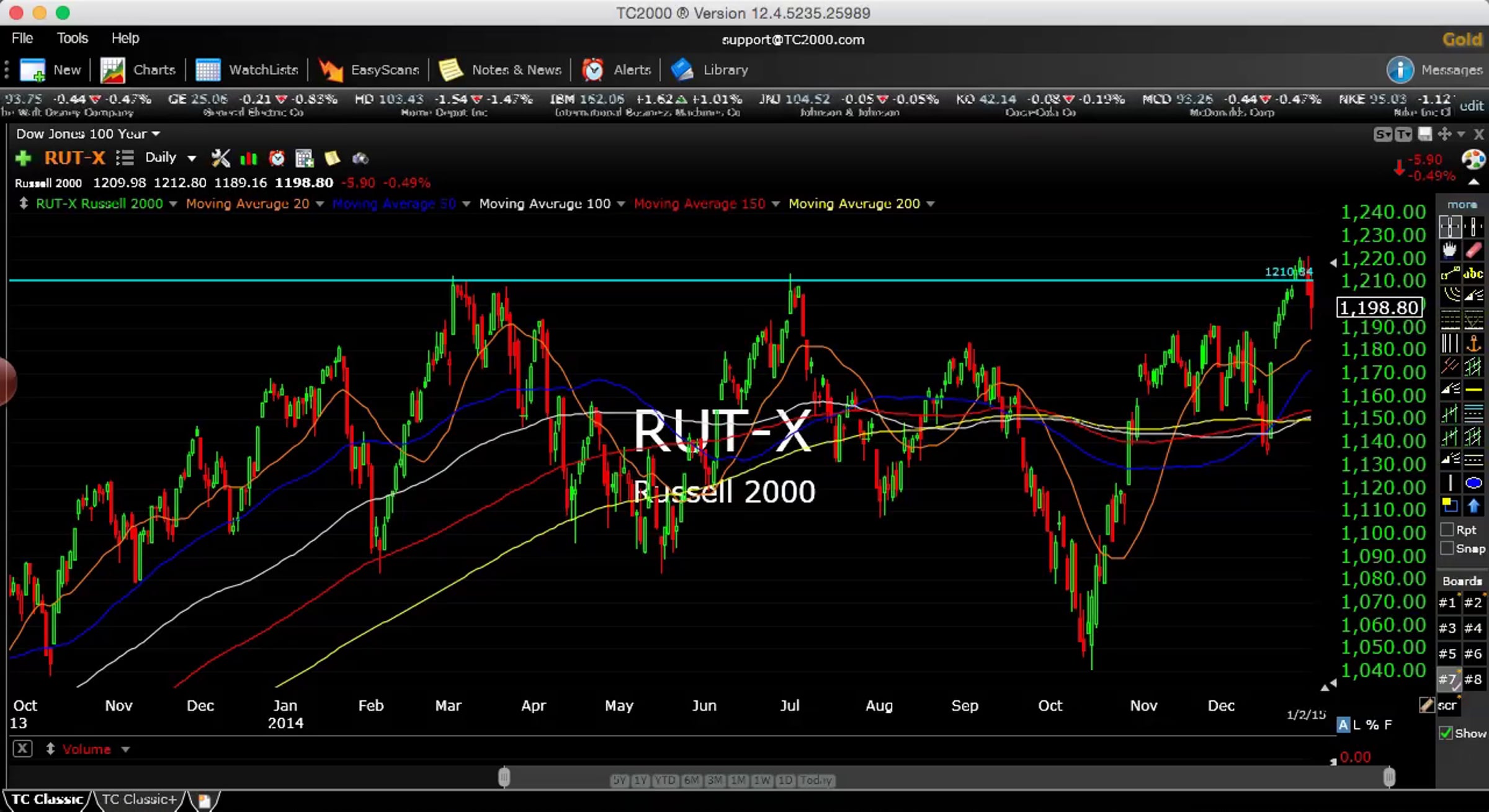The height and width of the screenshot is (812, 1489).
Task: Click the alarm clock icon in chart toolbar
Action: 277,158
